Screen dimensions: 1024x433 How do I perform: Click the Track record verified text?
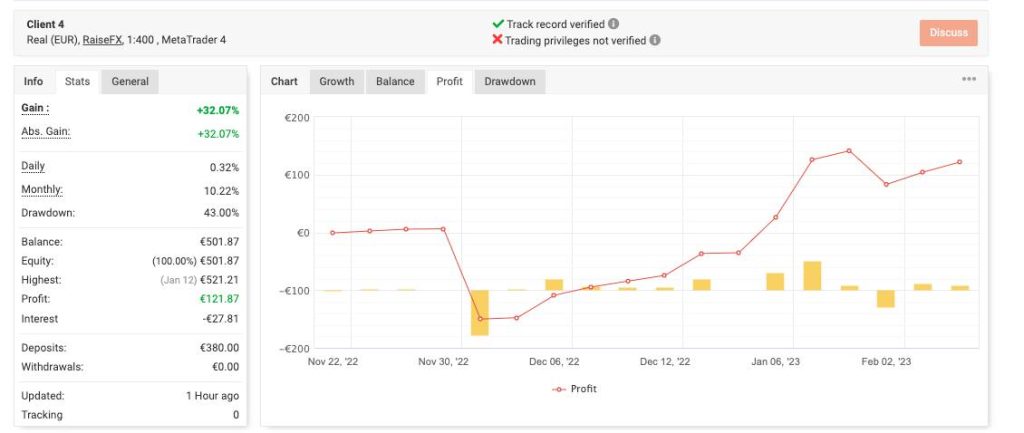[556, 24]
